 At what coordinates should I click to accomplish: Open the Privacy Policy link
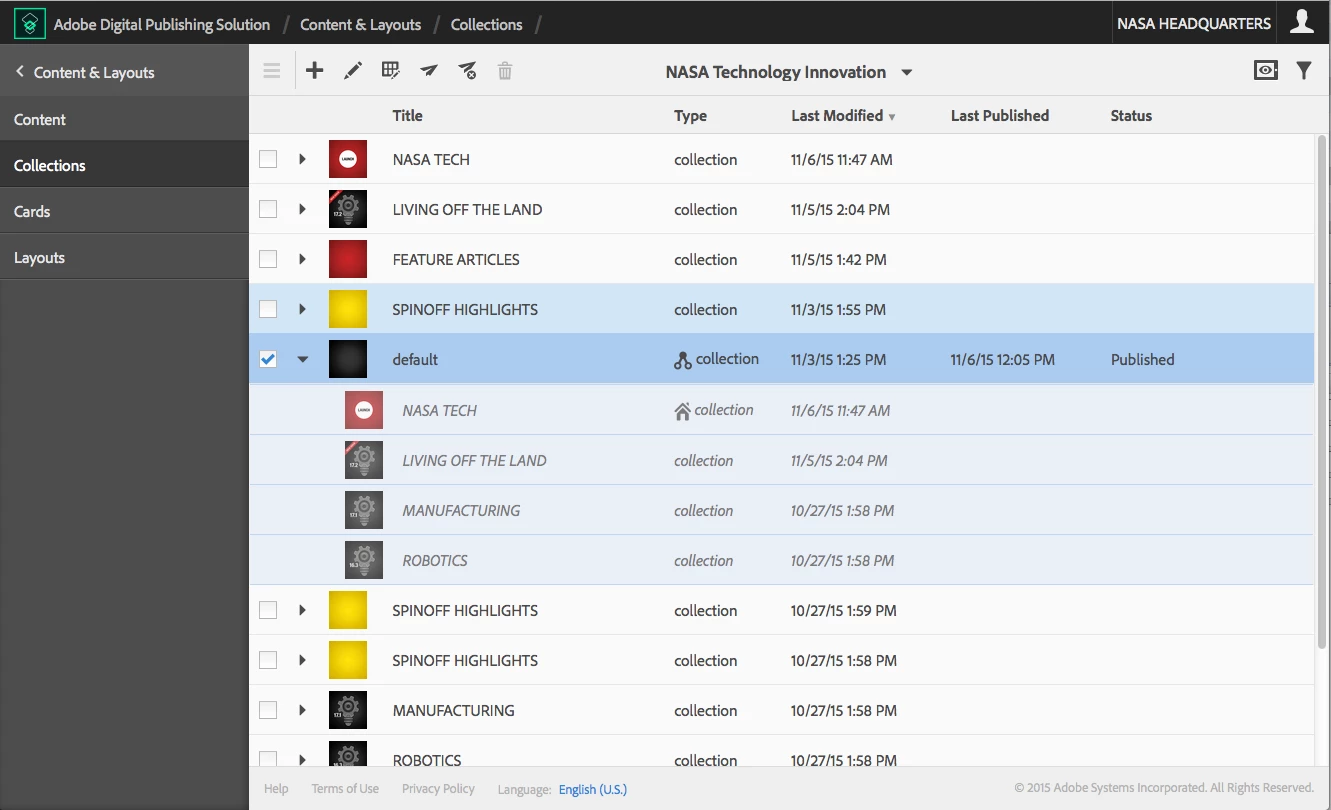pos(438,789)
